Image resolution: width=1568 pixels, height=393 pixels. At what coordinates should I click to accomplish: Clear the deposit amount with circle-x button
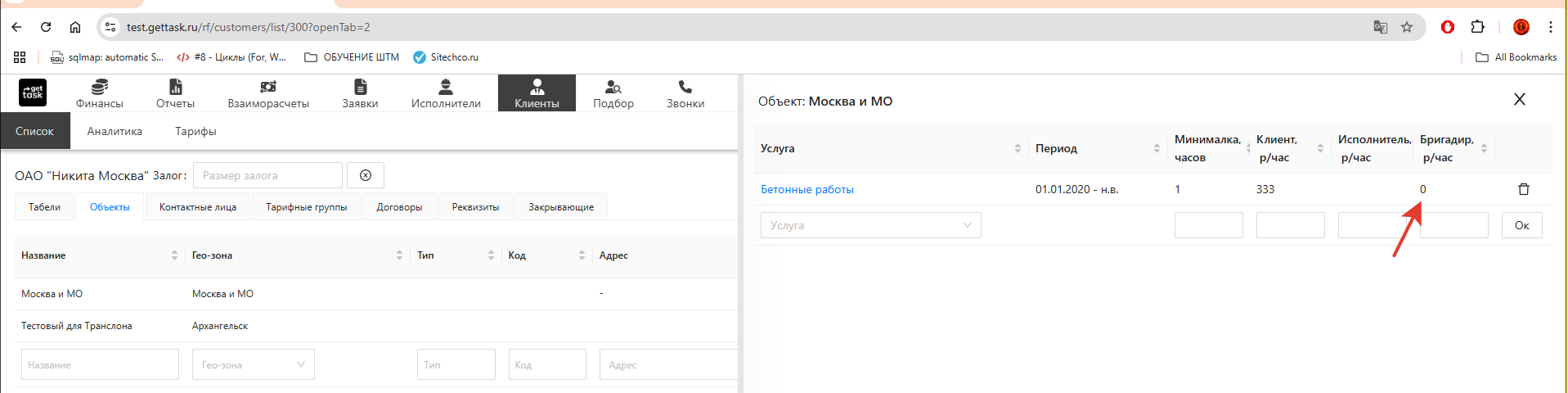click(366, 175)
